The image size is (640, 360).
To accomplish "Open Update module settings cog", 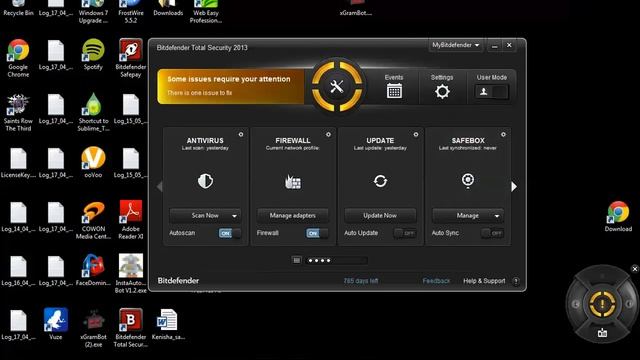I will [416, 134].
